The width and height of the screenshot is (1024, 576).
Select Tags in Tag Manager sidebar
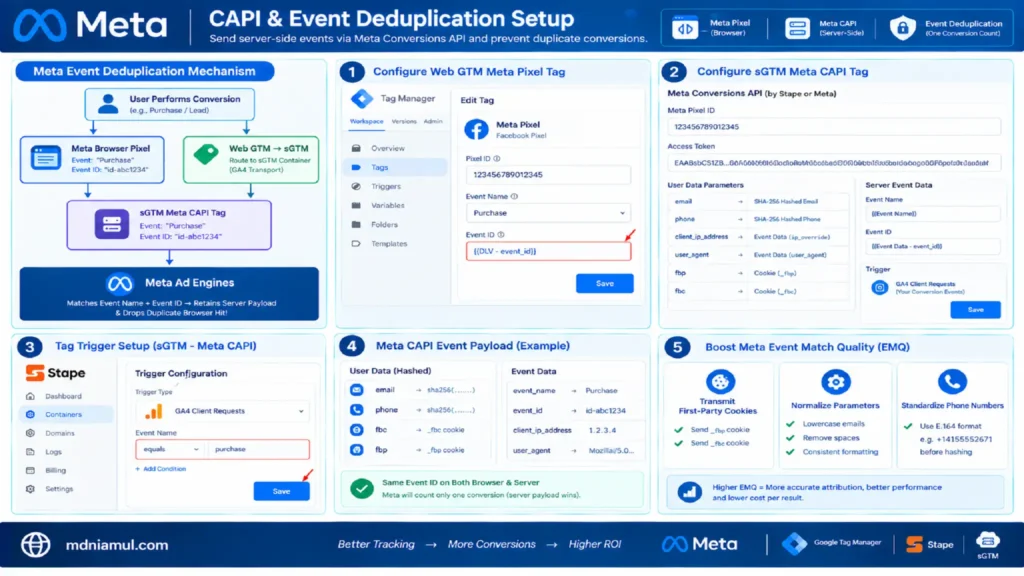click(x=396, y=167)
